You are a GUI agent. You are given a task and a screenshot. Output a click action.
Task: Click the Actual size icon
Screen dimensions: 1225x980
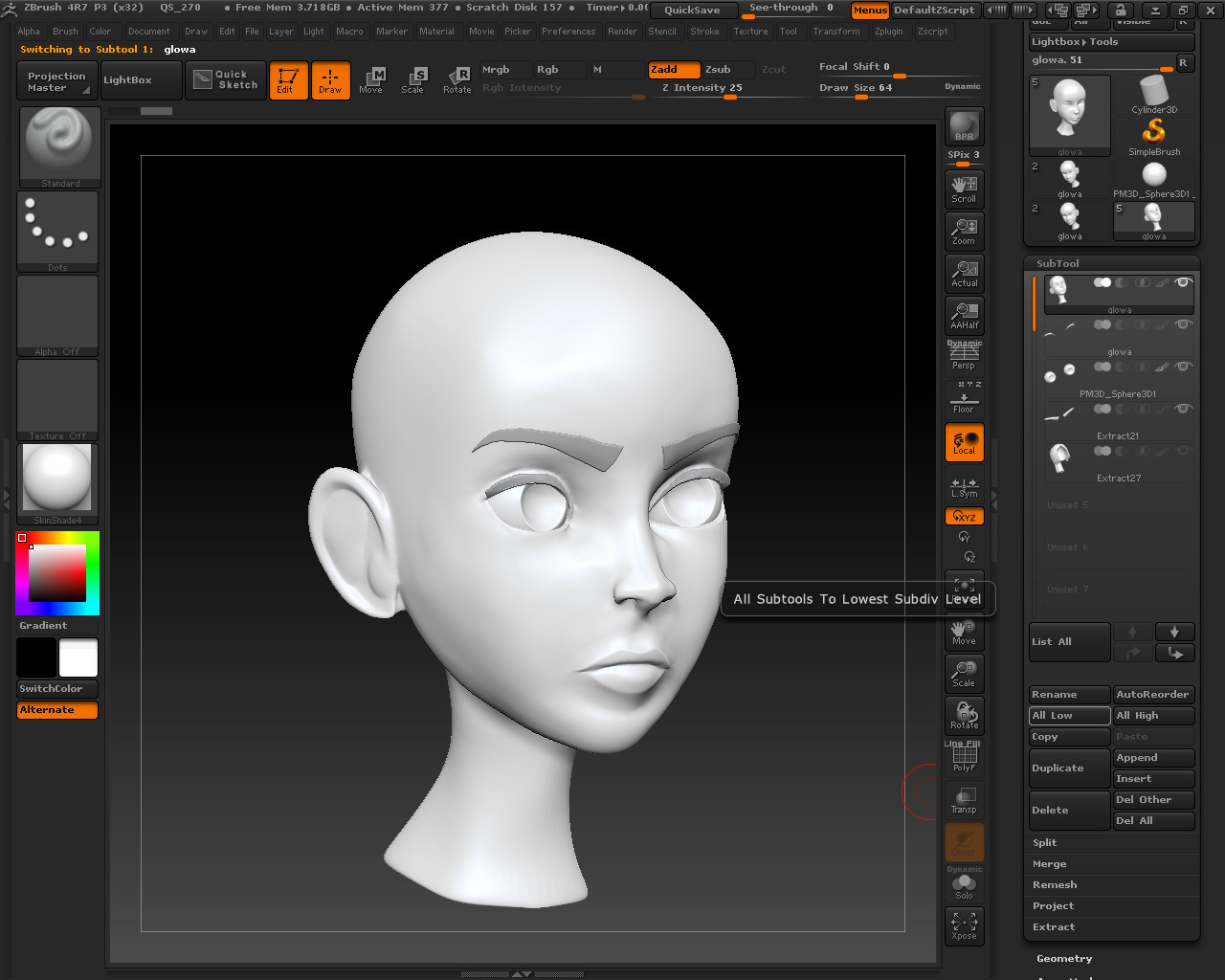click(x=964, y=274)
